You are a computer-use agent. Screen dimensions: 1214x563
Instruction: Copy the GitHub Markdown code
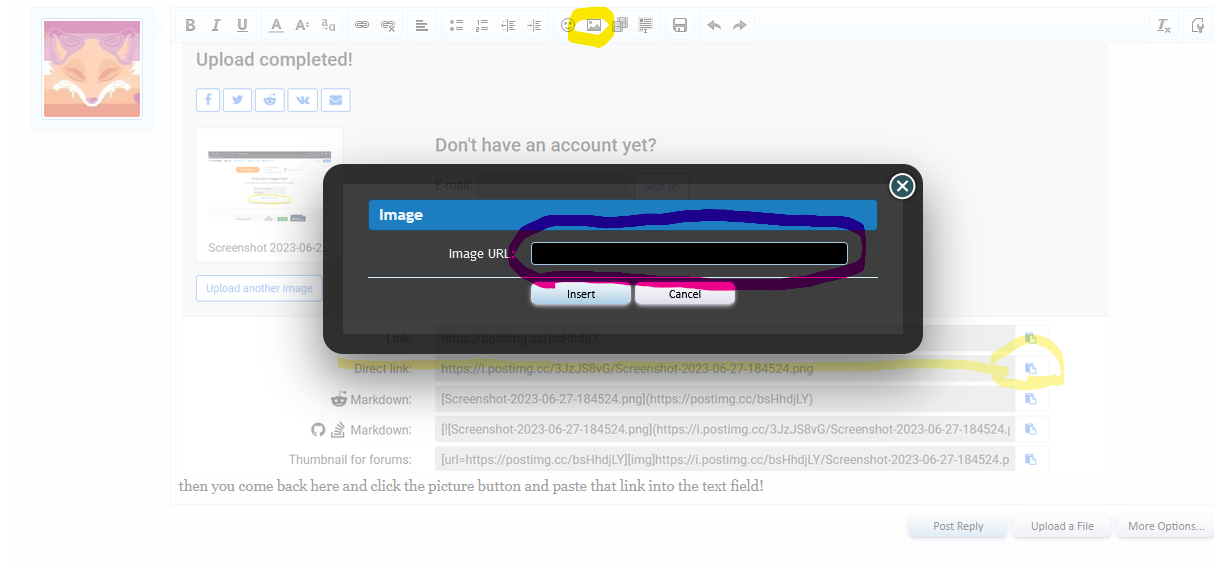click(x=1030, y=430)
